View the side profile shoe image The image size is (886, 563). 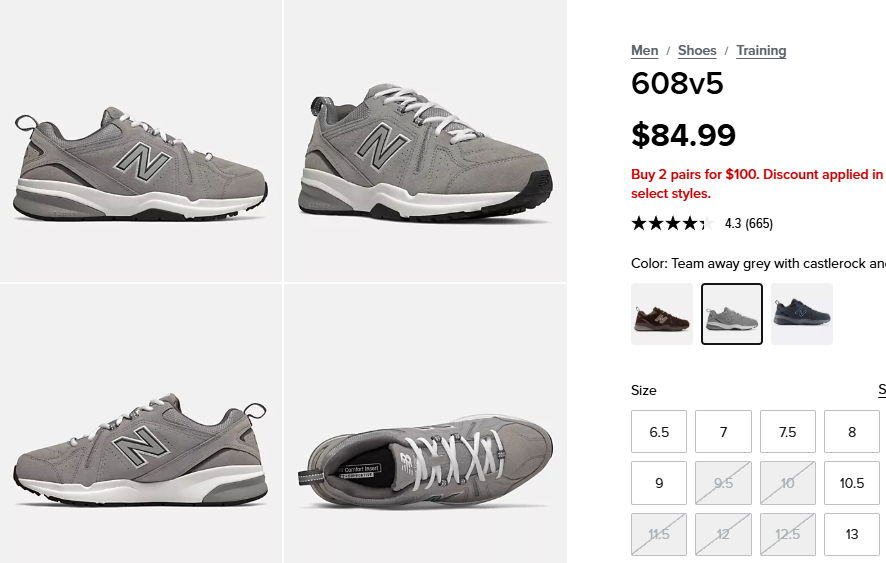coord(141,141)
